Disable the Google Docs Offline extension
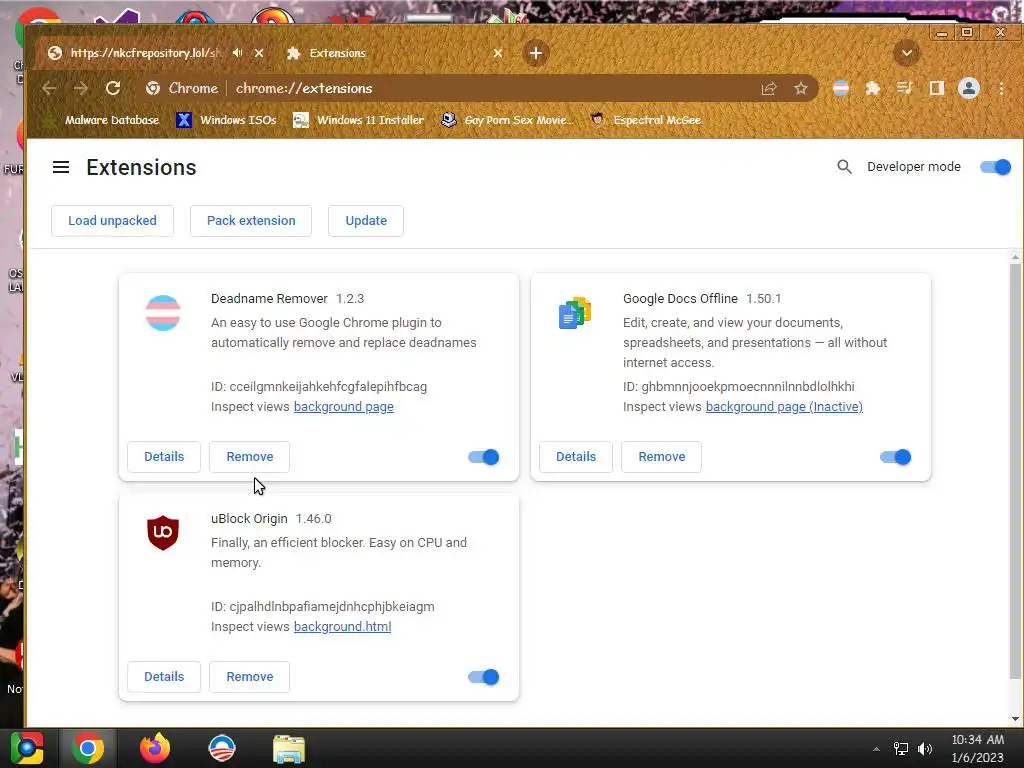Screen dimensions: 1024x768 (x=896, y=457)
